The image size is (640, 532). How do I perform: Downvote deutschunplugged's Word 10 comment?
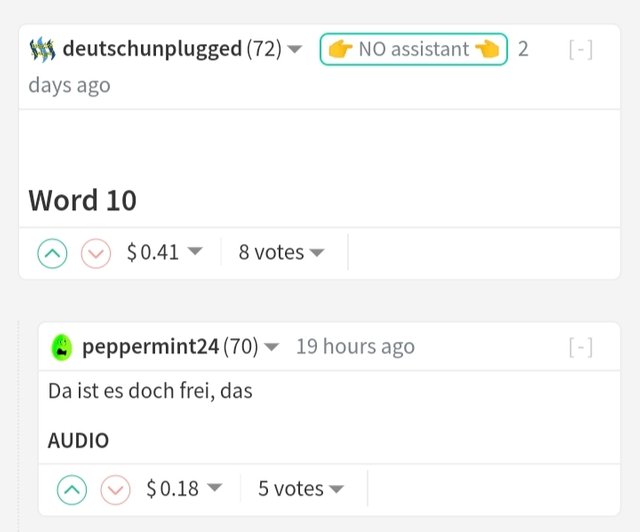pyautogui.click(x=96, y=253)
